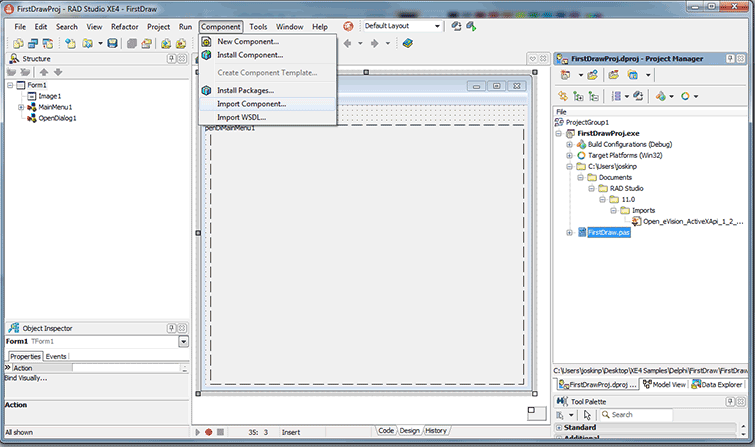This screenshot has width=755, height=447.
Task: Switch to the Events tab
Action: point(56,356)
